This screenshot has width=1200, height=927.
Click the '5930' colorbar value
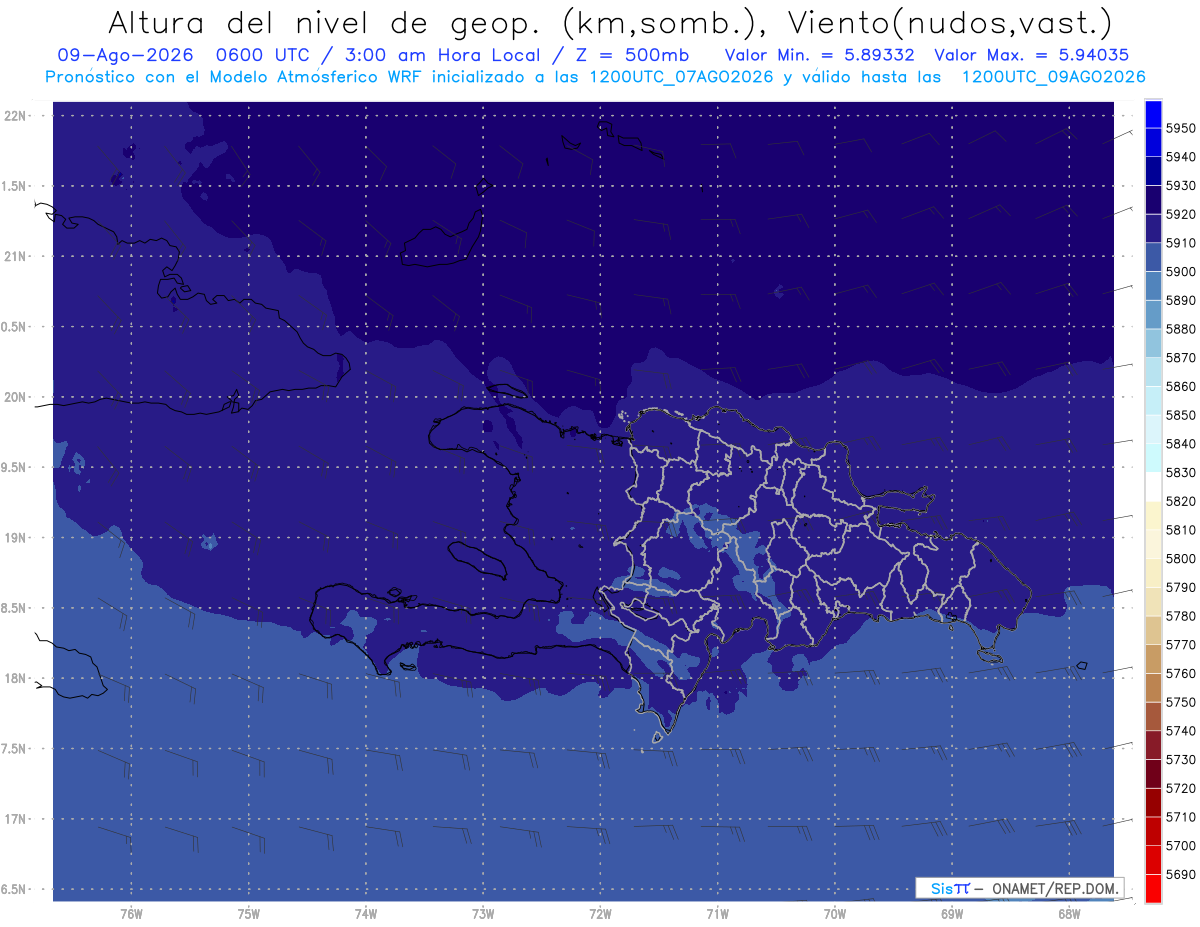[x=1181, y=186]
